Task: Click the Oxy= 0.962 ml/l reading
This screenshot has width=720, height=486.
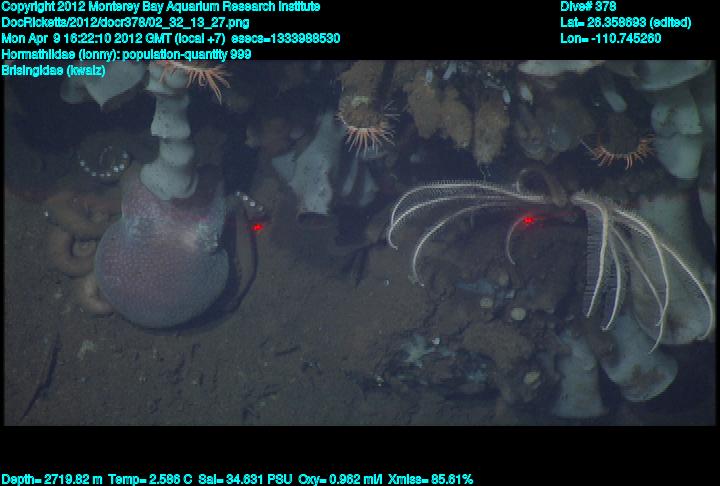Action: (340, 480)
